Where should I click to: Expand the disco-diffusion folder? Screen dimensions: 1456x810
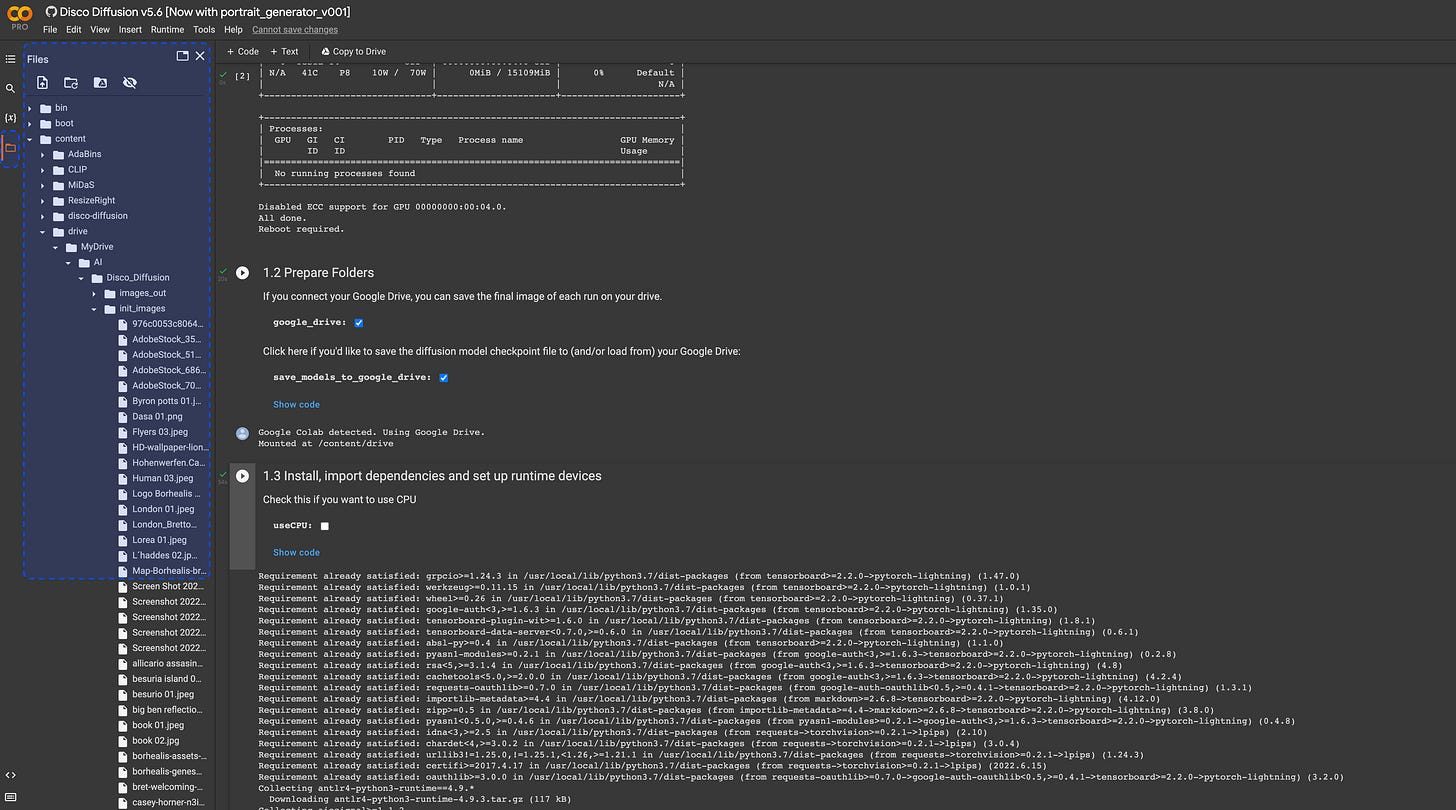[x=43, y=216]
